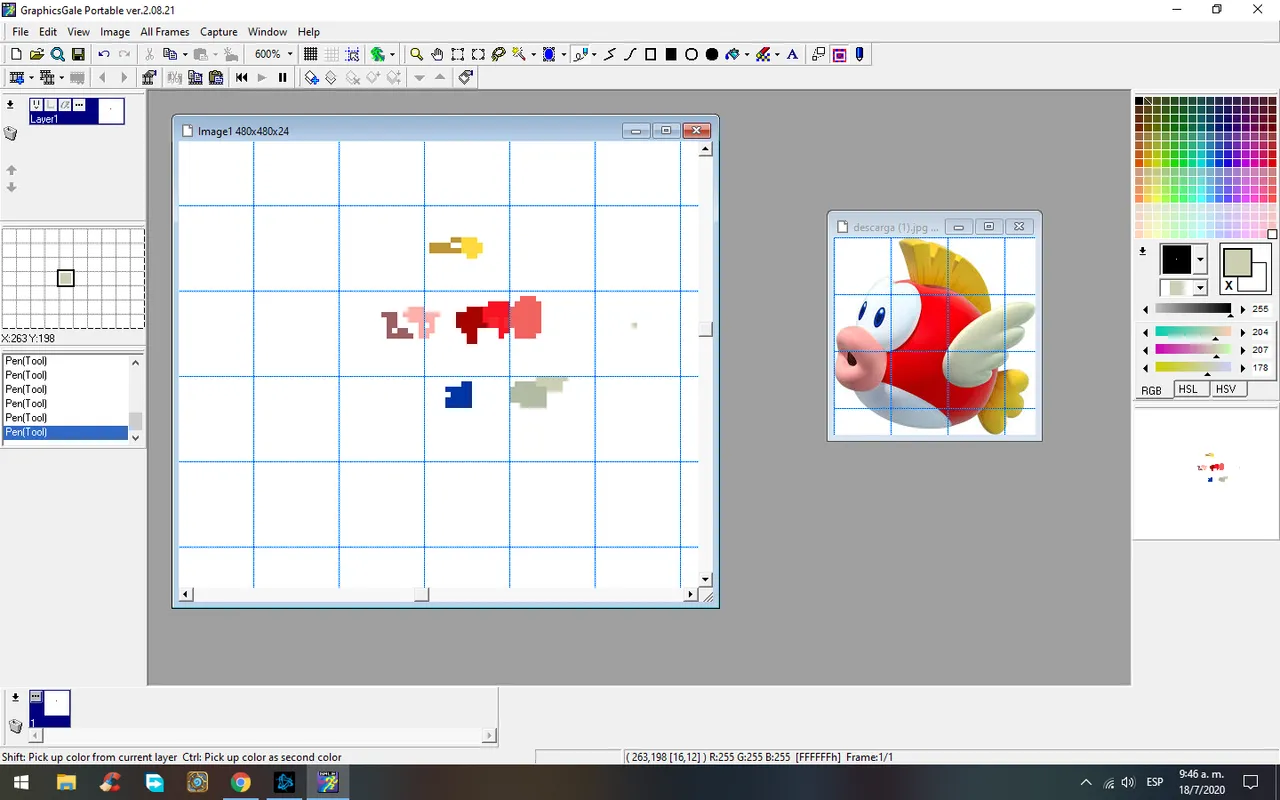Image resolution: width=1280 pixels, height=800 pixels.
Task: Open the 600% zoom dropdown
Action: (290, 54)
